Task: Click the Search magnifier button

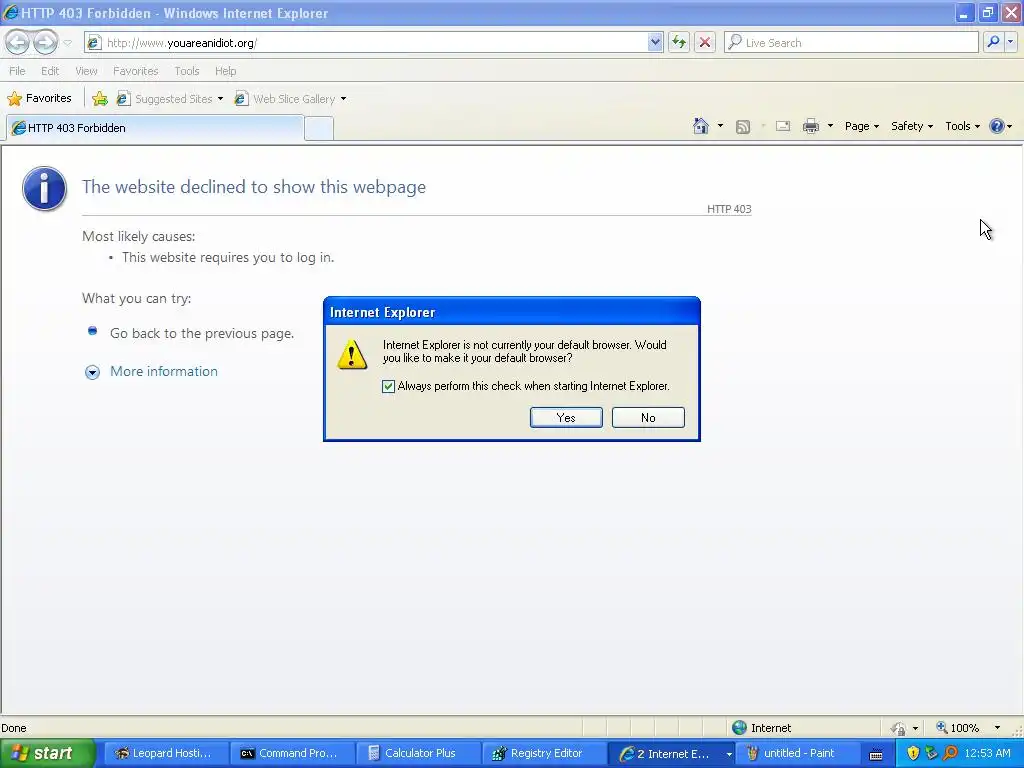Action: 993,42
